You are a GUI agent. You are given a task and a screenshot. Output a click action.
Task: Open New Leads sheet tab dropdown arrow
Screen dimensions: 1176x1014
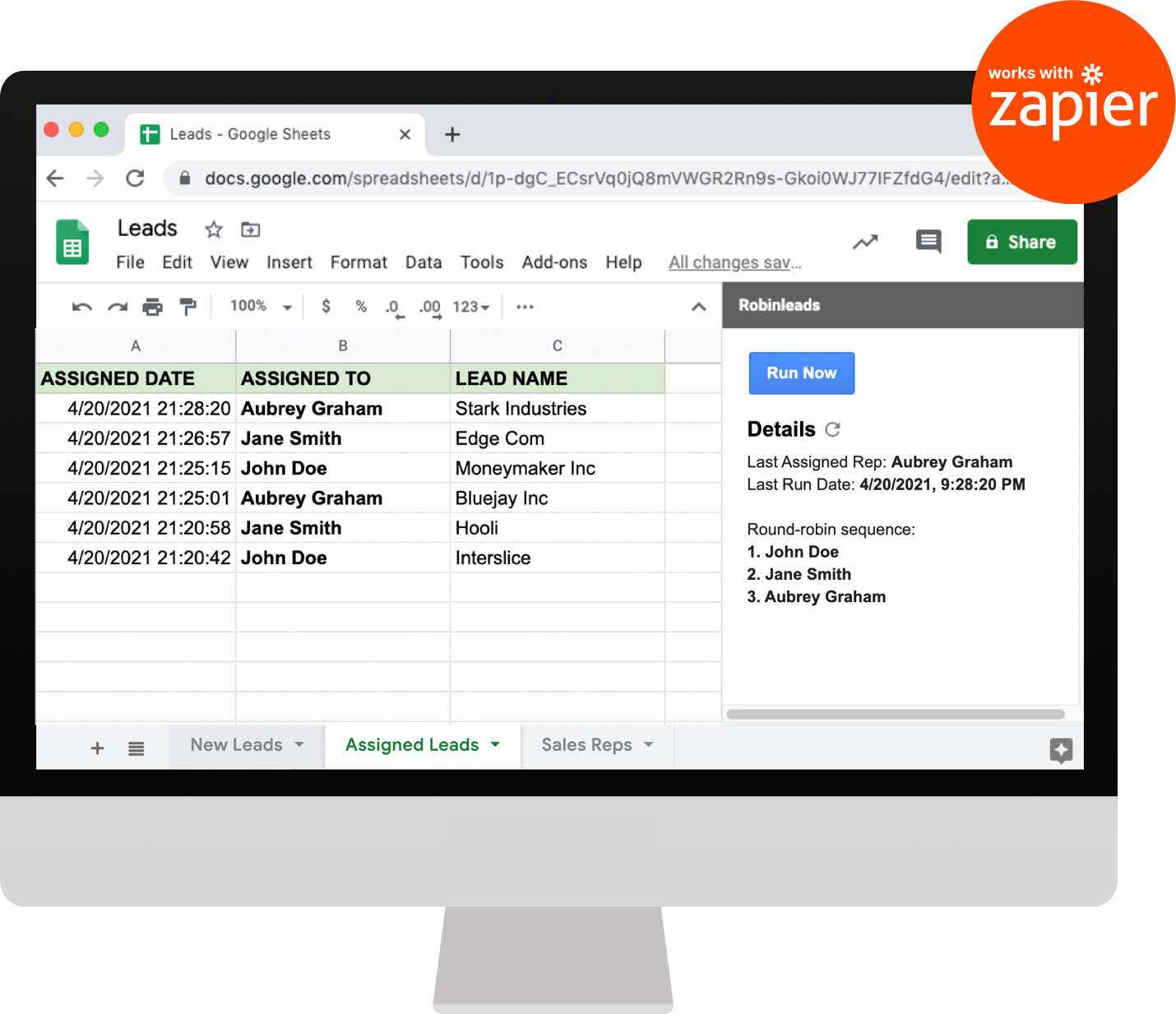(299, 744)
